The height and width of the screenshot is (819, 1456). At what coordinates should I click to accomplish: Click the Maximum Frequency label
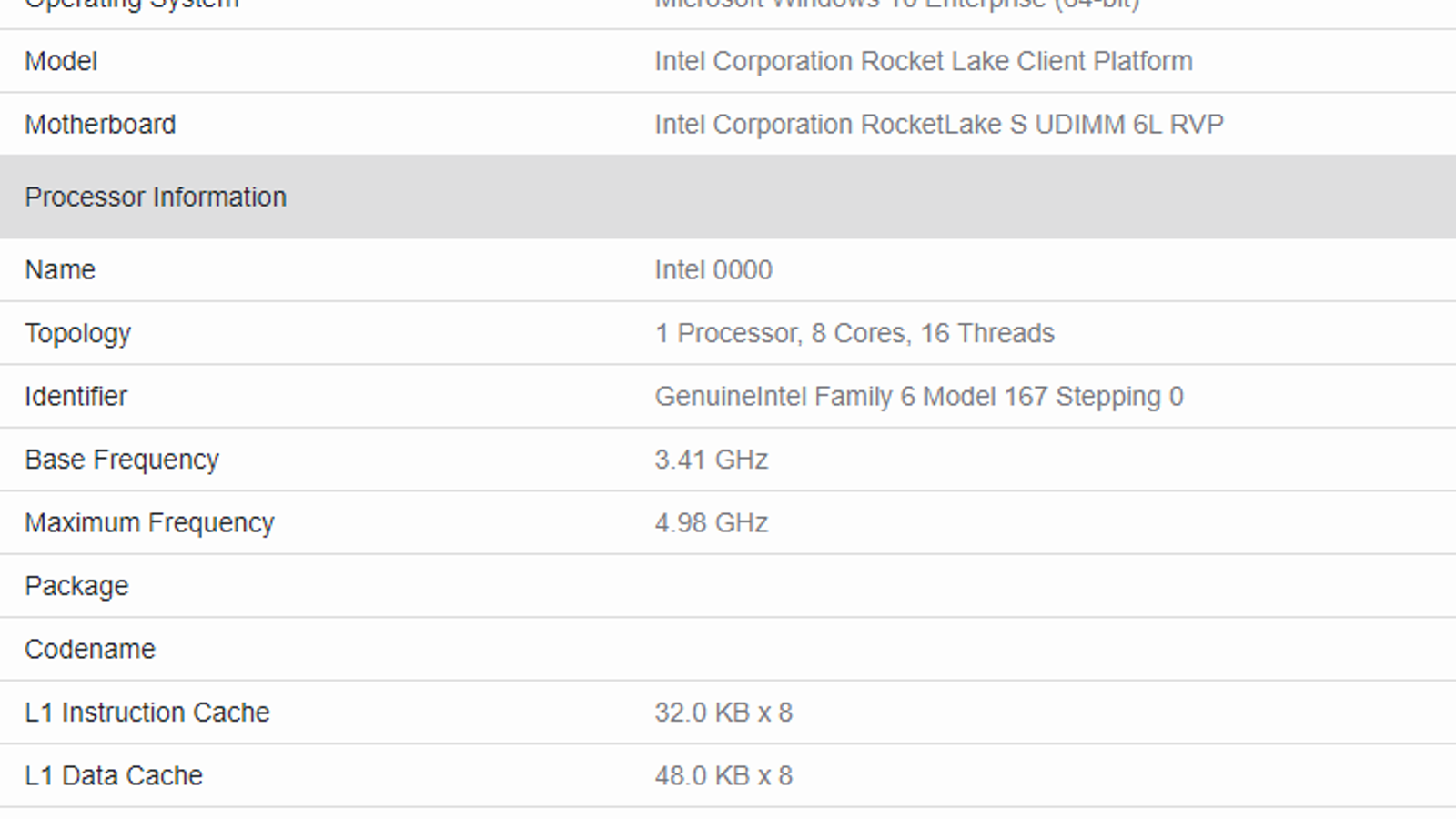coord(149,522)
